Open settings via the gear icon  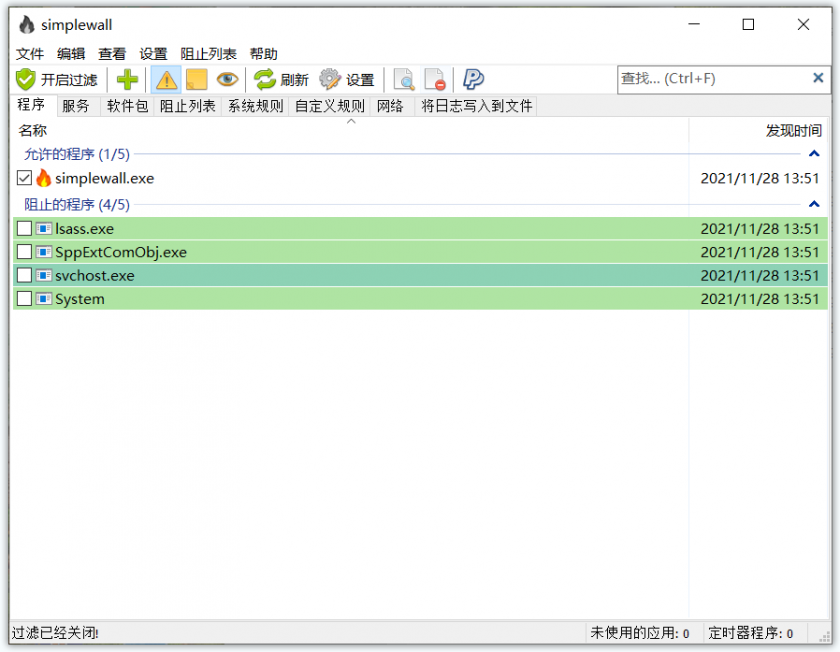(330, 80)
